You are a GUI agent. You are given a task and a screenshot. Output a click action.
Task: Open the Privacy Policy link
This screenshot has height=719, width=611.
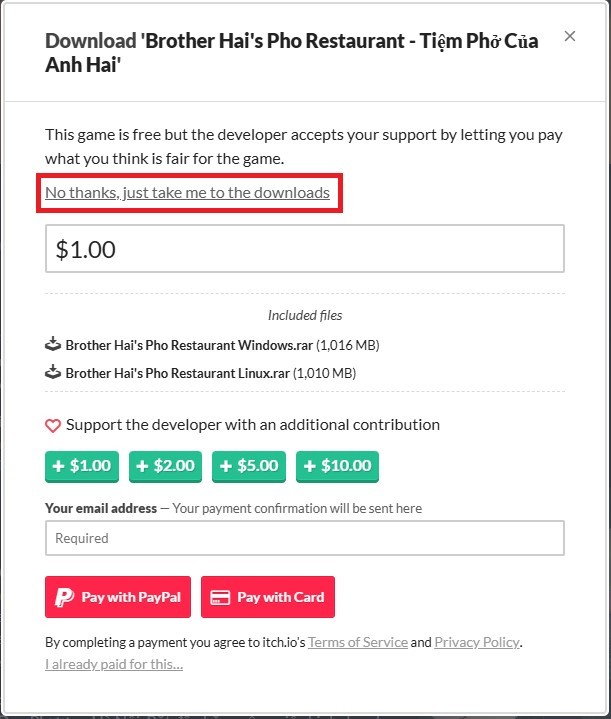pyautogui.click(x=477, y=642)
